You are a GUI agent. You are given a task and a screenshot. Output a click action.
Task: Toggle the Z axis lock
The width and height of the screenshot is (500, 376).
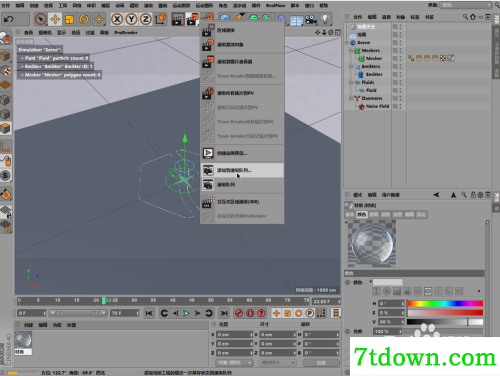pos(146,19)
